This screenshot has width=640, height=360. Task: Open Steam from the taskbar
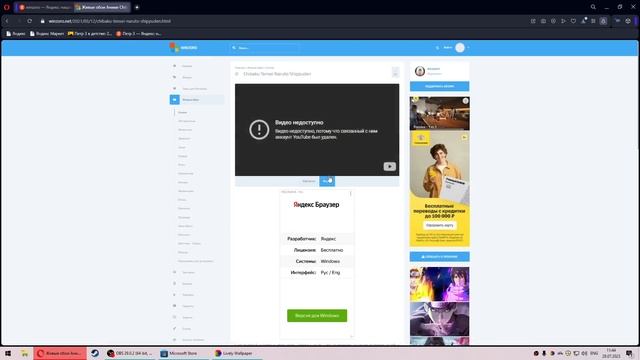[x=95, y=353]
